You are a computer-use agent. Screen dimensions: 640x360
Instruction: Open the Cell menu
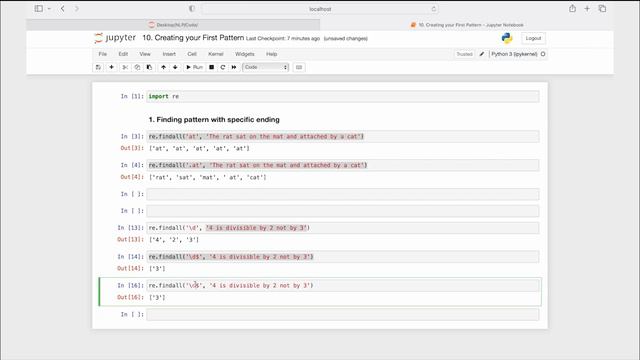click(192, 54)
